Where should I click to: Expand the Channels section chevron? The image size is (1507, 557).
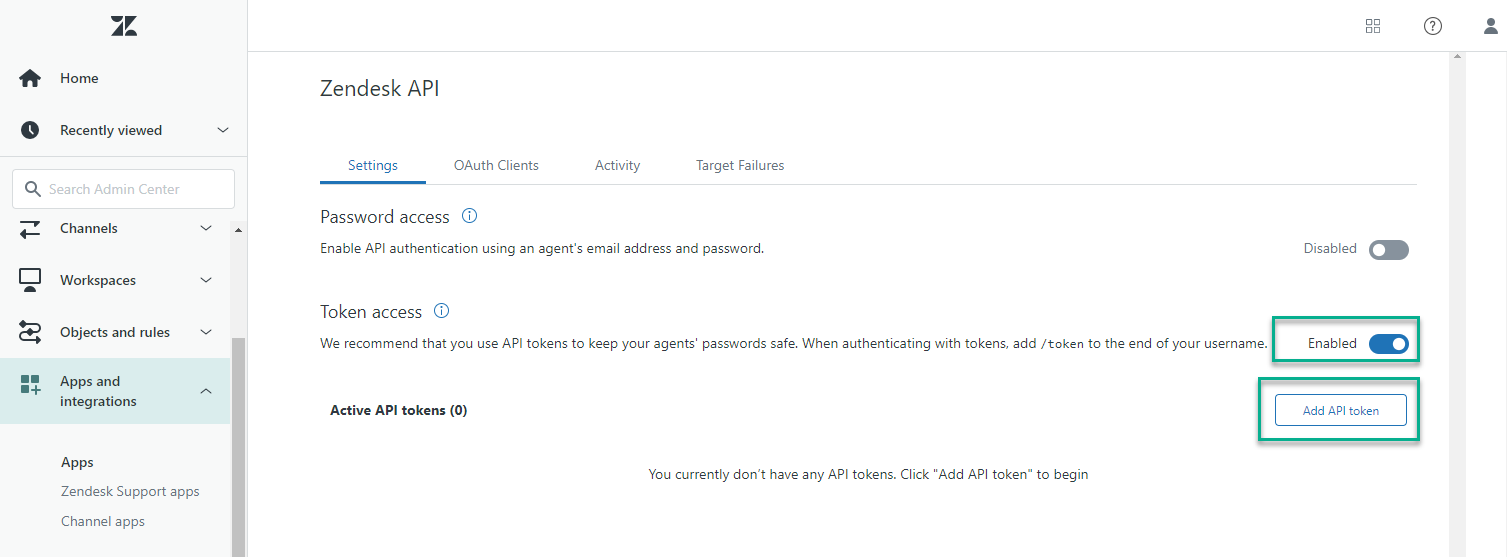(x=206, y=228)
